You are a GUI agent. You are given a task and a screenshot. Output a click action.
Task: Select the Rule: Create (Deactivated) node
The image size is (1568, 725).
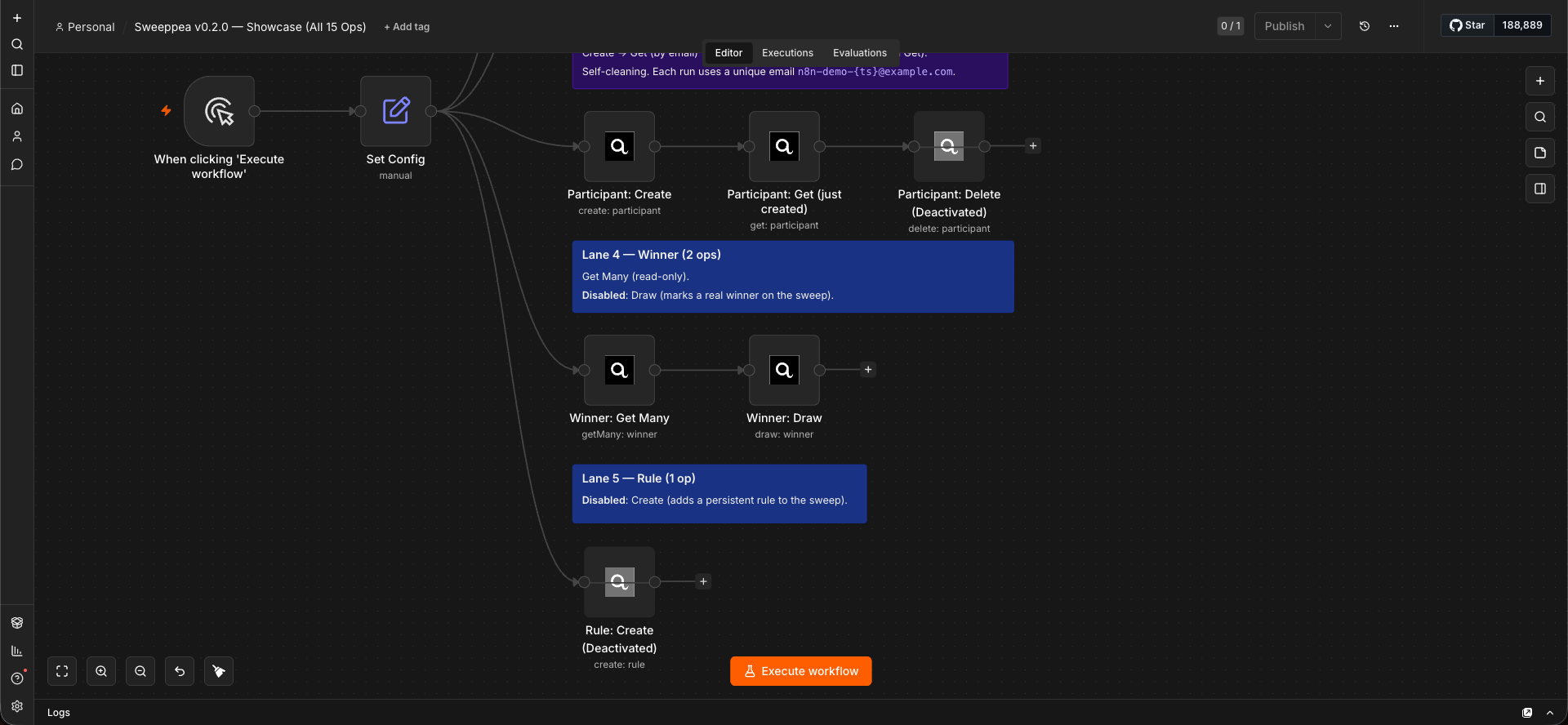coord(619,582)
